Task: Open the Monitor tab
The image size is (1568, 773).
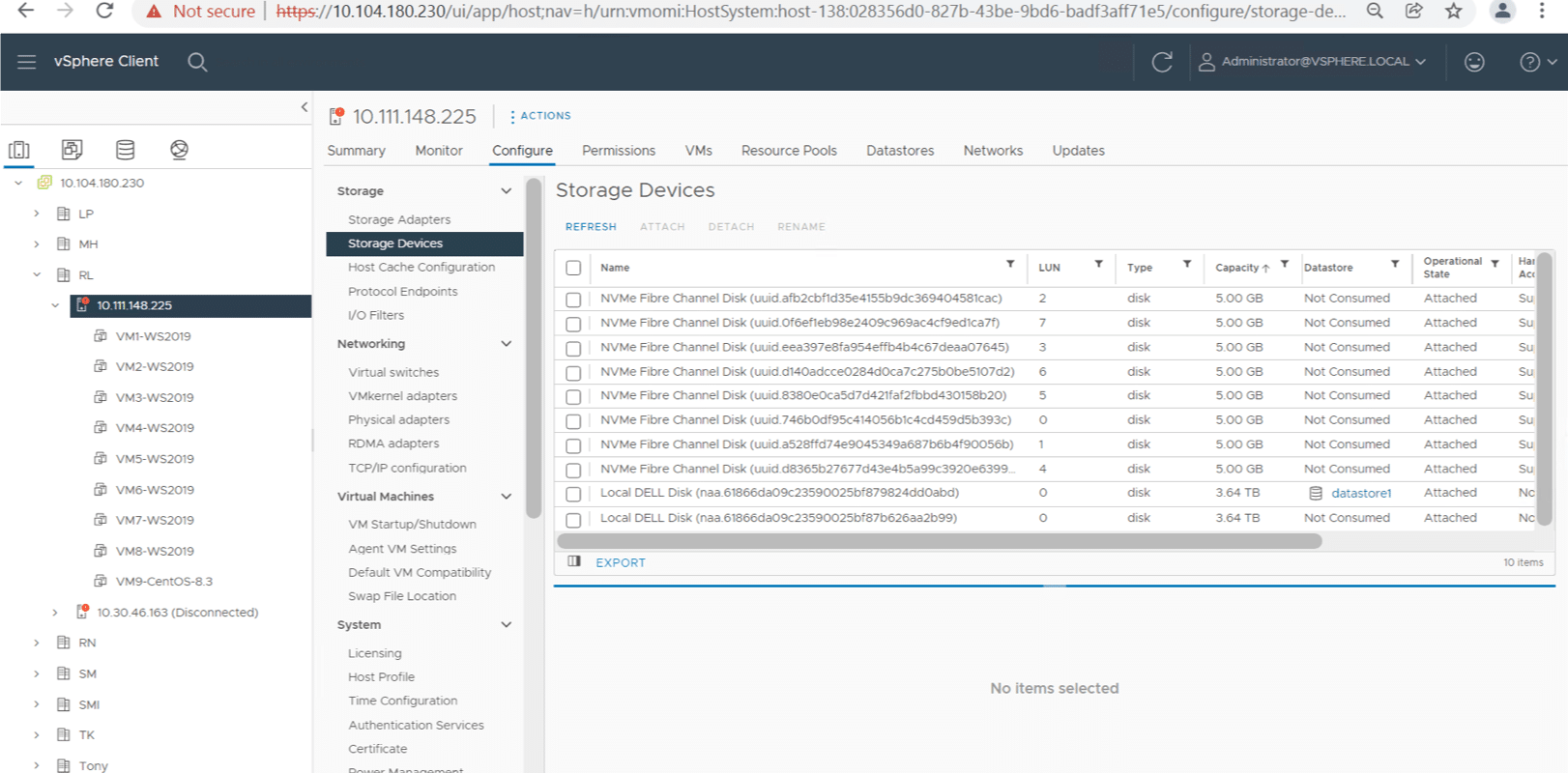Action: tap(439, 151)
